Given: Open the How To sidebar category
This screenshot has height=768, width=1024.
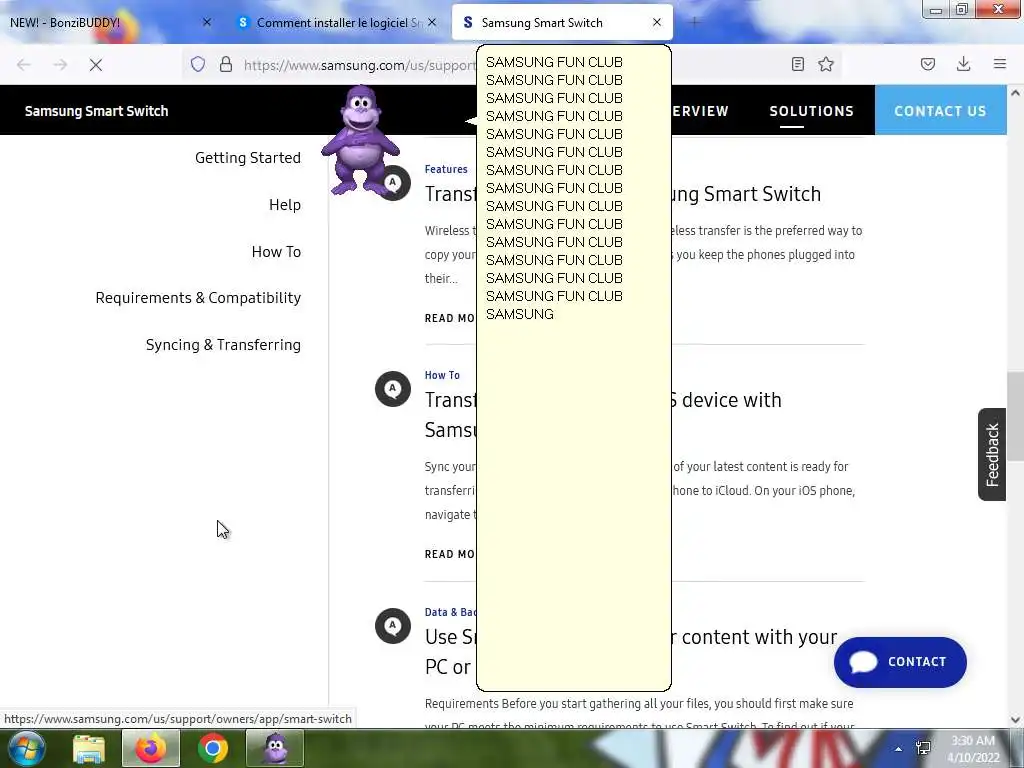Looking at the screenshot, I should (276, 252).
